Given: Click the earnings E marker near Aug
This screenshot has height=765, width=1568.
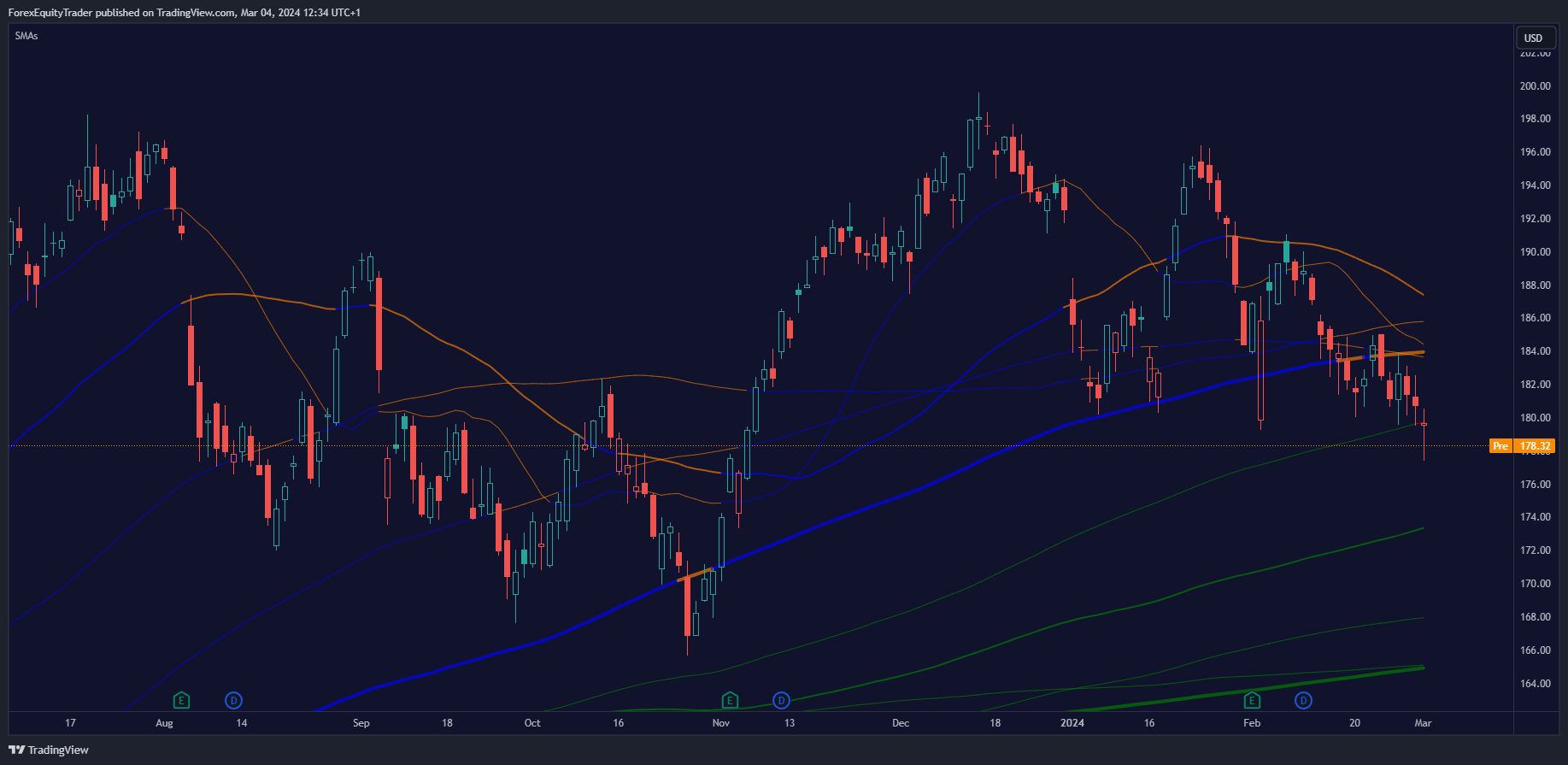Looking at the screenshot, I should point(181,701).
